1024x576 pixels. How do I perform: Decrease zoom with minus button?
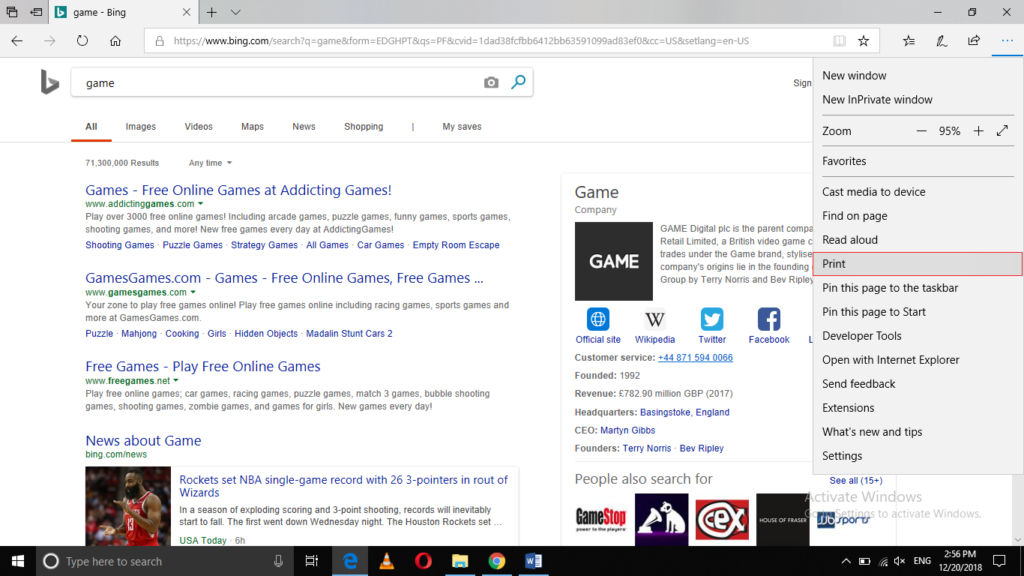pos(921,131)
